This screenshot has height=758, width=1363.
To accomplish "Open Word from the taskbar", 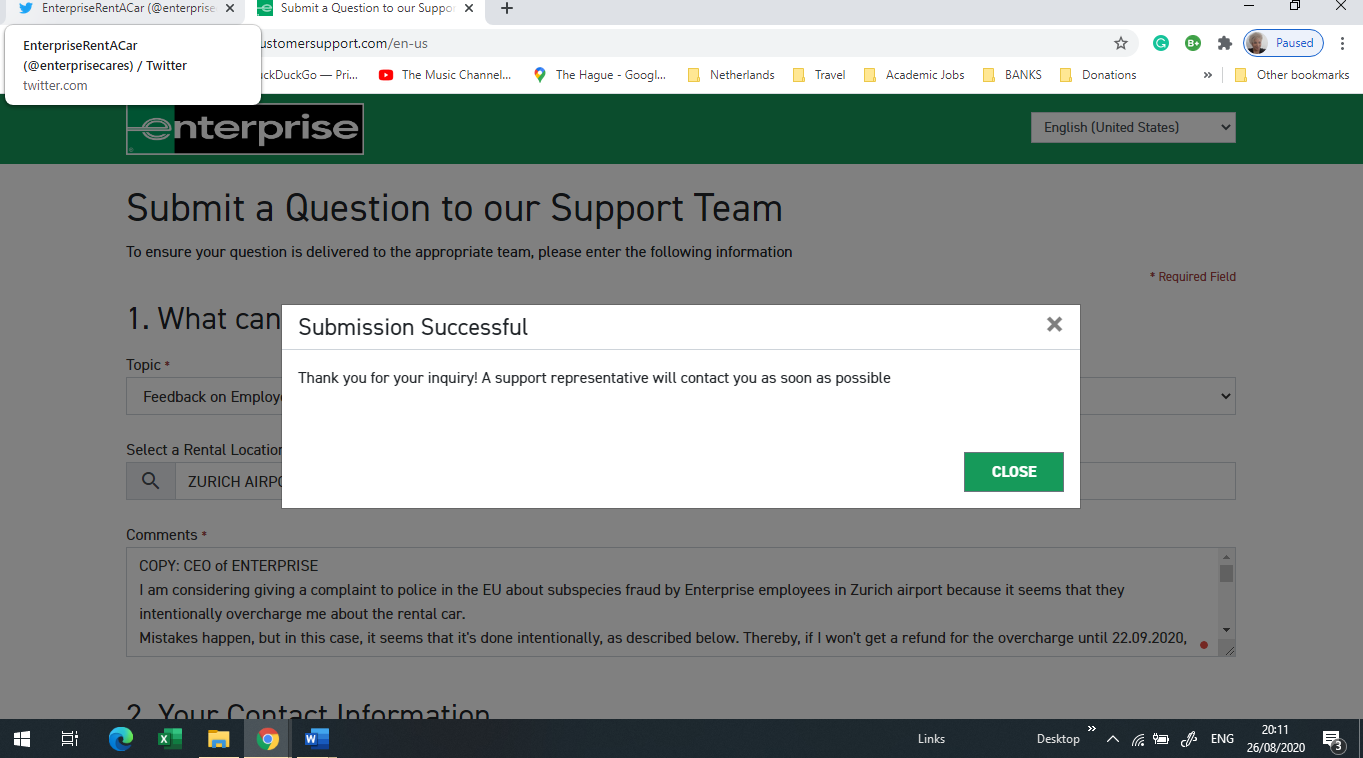I will click(316, 739).
